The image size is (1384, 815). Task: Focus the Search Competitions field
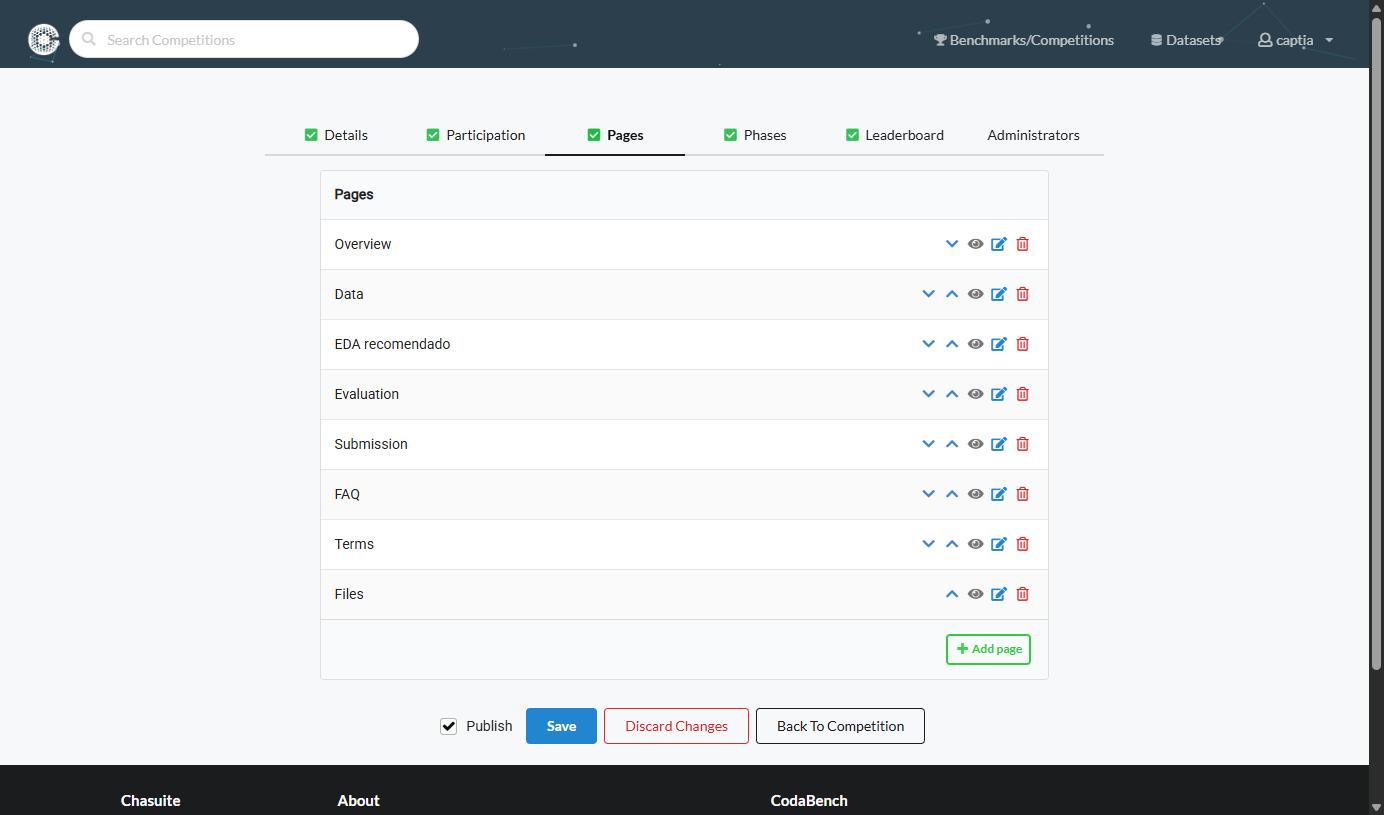coord(244,39)
